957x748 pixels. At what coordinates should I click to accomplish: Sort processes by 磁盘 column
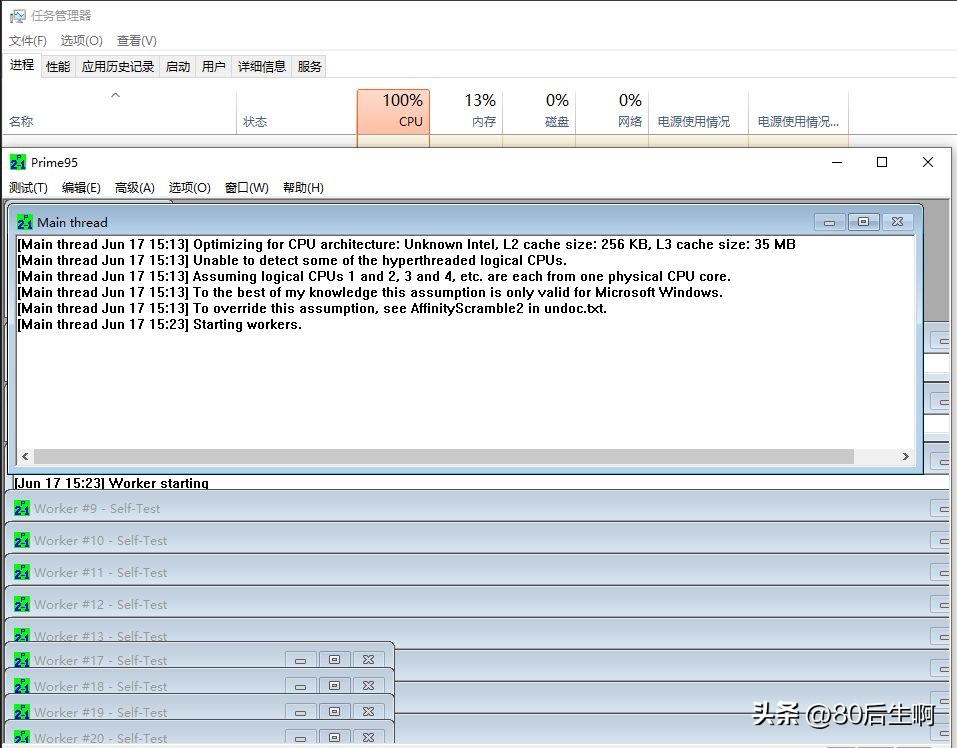539,111
